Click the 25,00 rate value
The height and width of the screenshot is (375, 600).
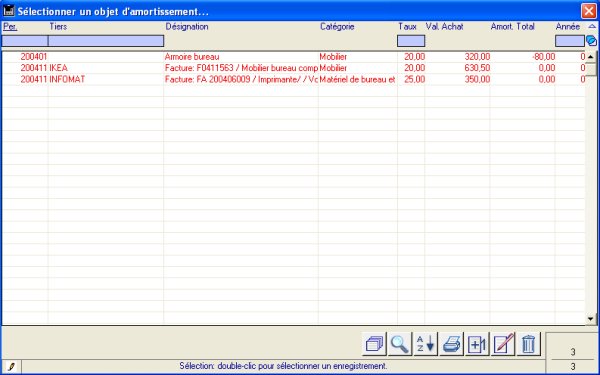[414, 79]
